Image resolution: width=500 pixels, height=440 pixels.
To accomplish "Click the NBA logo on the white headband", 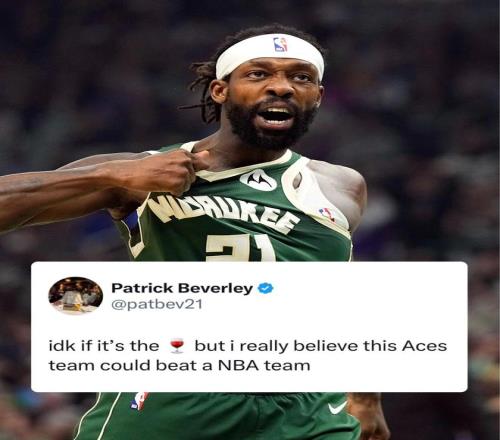I will pos(280,44).
